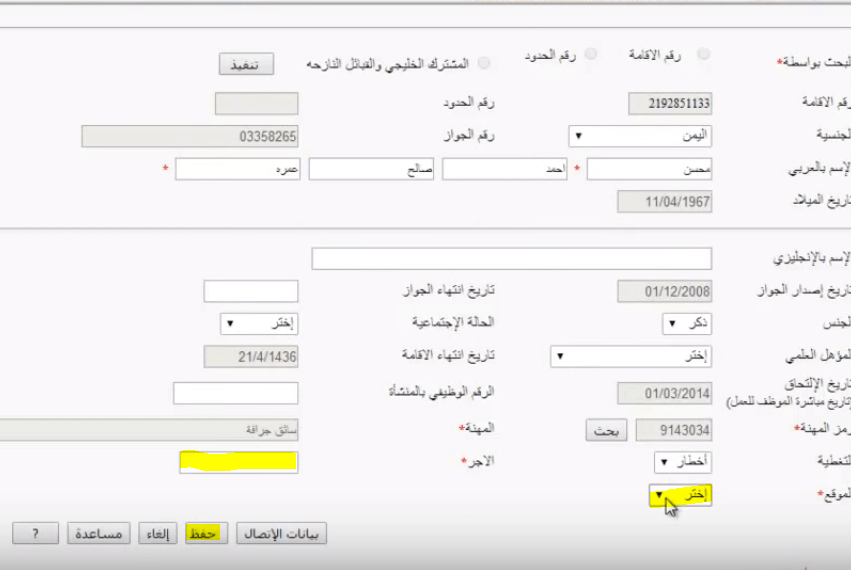Click the رقم الجواز label
The image size is (851, 570).
click(x=469, y=136)
